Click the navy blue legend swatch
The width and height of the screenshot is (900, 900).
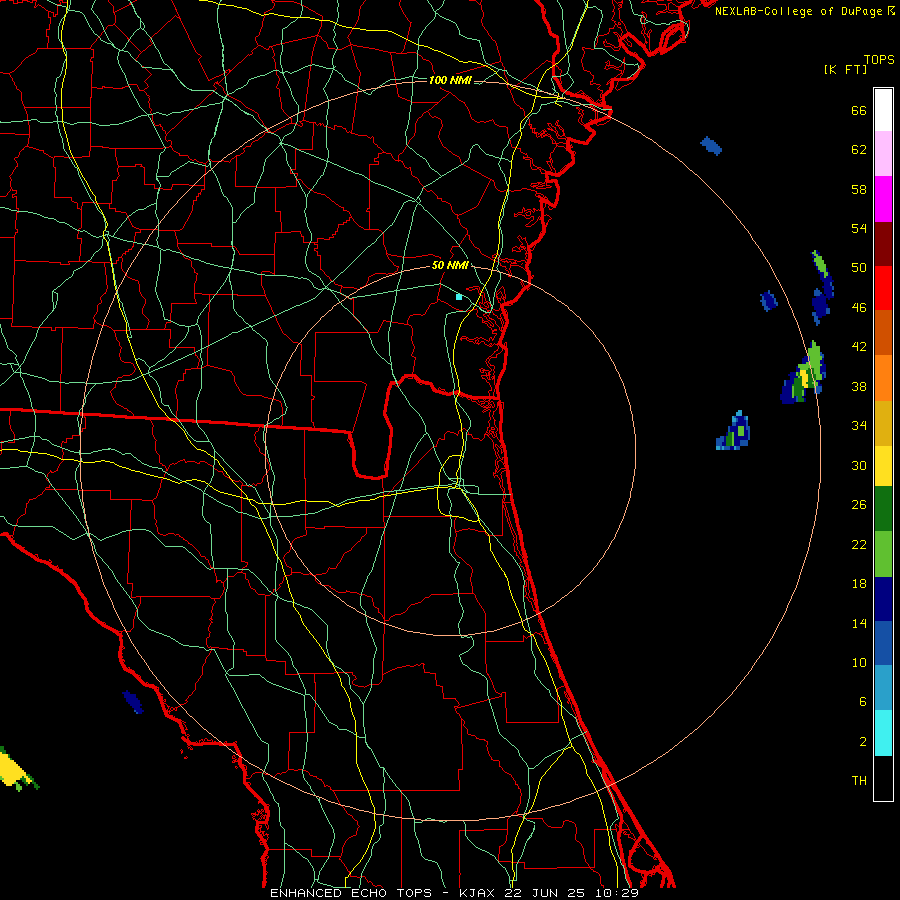point(883,599)
